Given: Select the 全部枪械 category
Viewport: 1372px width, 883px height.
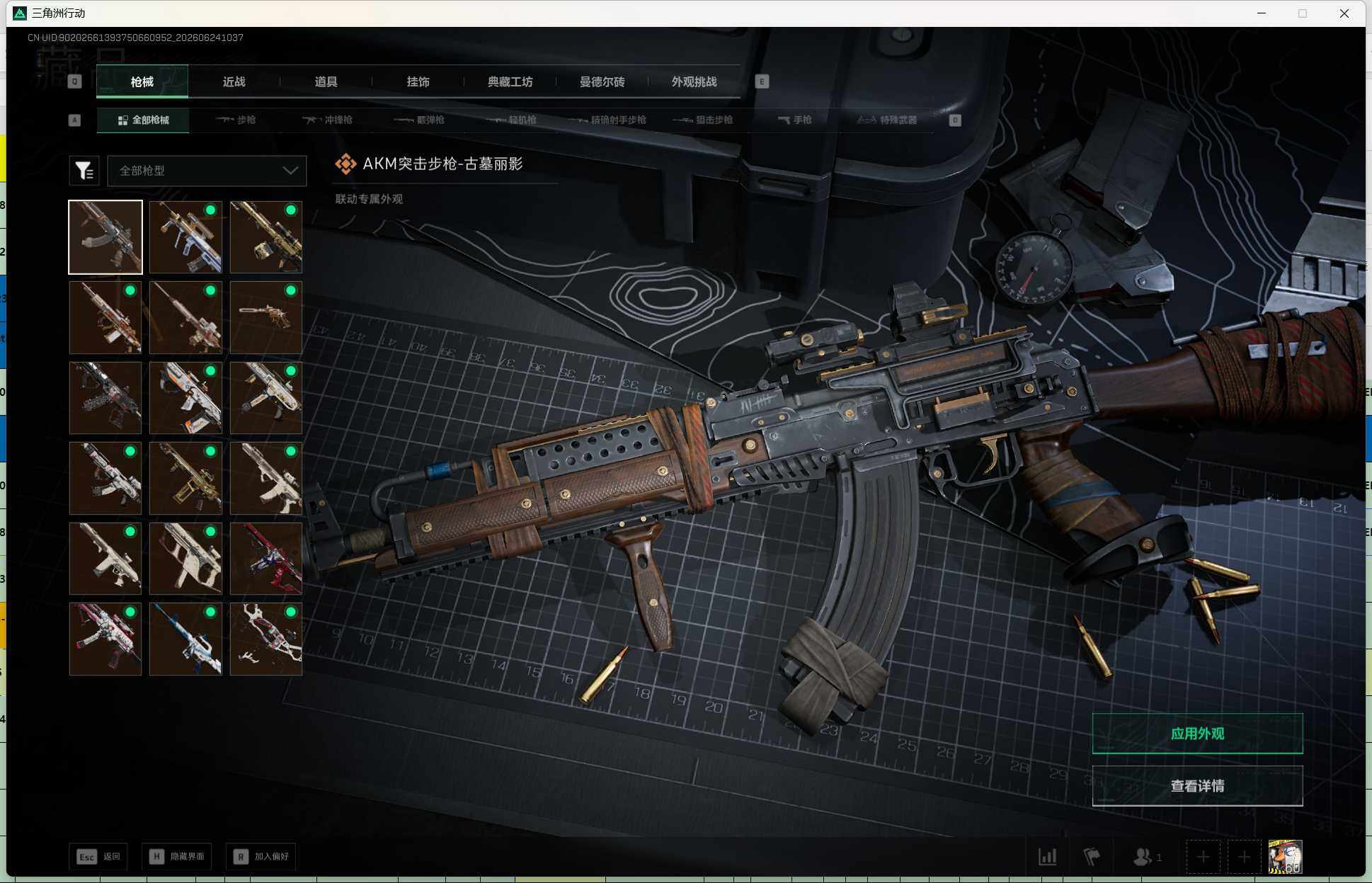Looking at the screenshot, I should [x=143, y=120].
